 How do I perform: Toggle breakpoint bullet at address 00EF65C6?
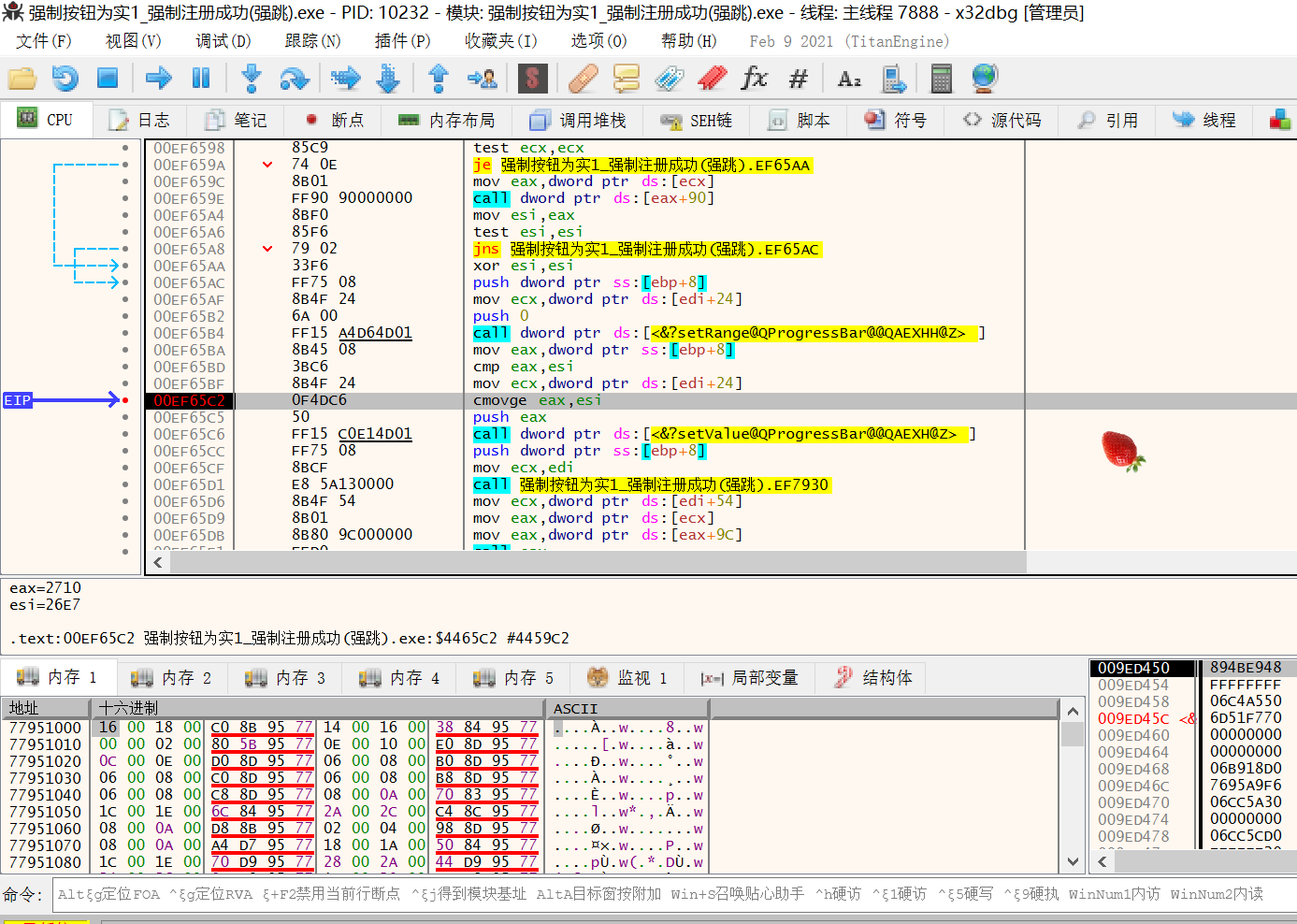point(125,434)
